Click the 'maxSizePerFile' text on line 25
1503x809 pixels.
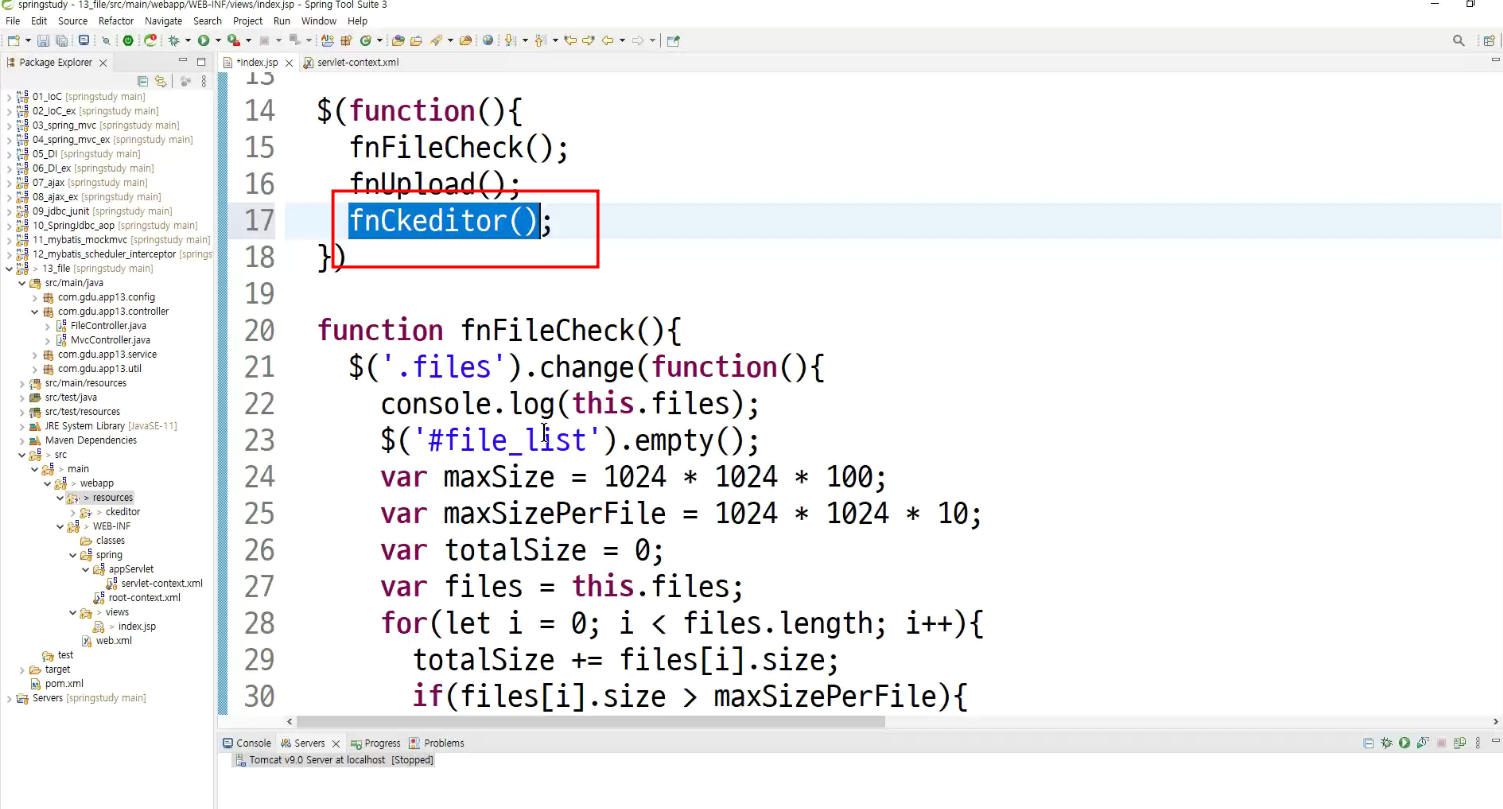[555, 514]
